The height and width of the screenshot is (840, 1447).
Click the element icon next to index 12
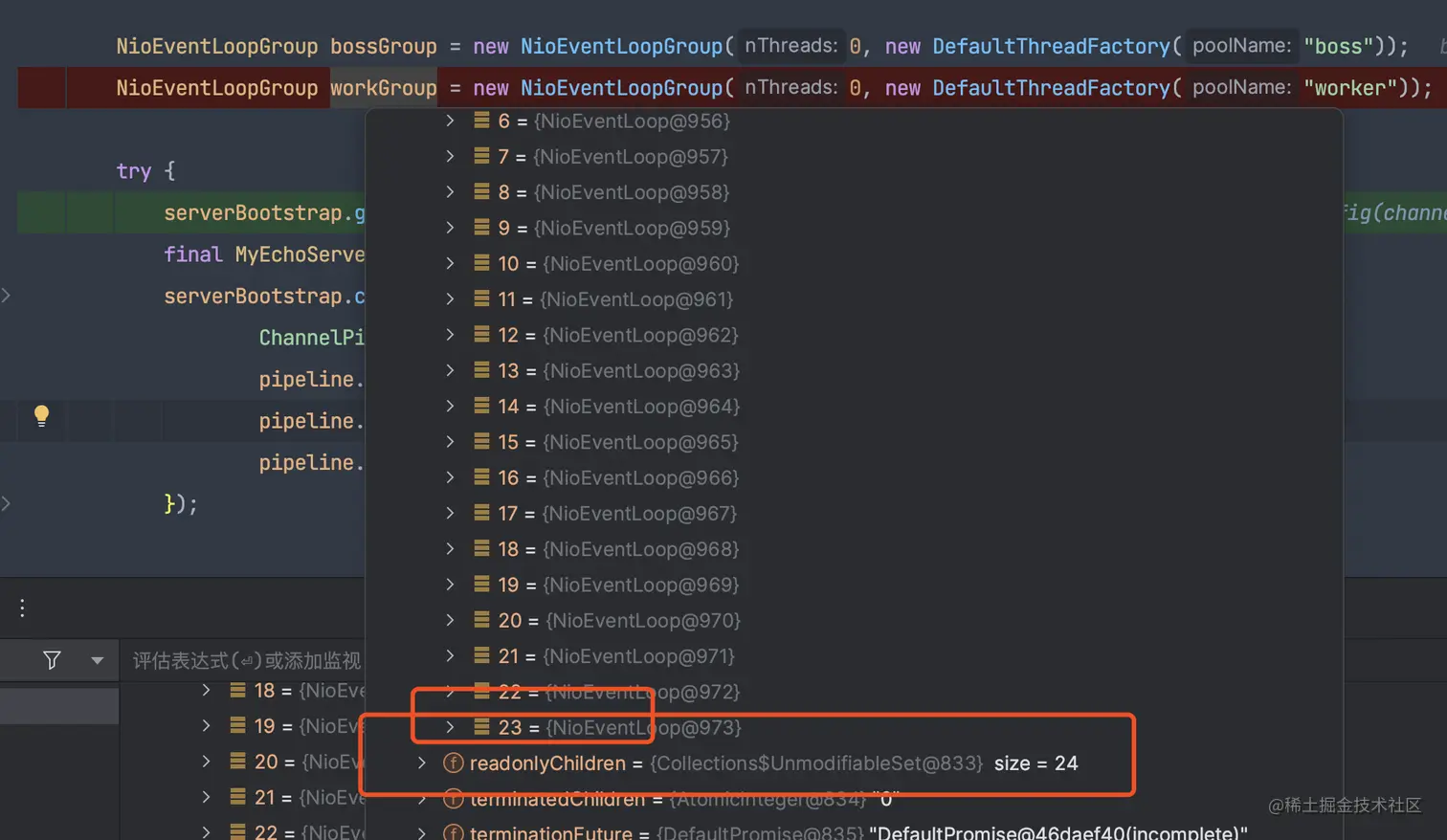pos(481,335)
